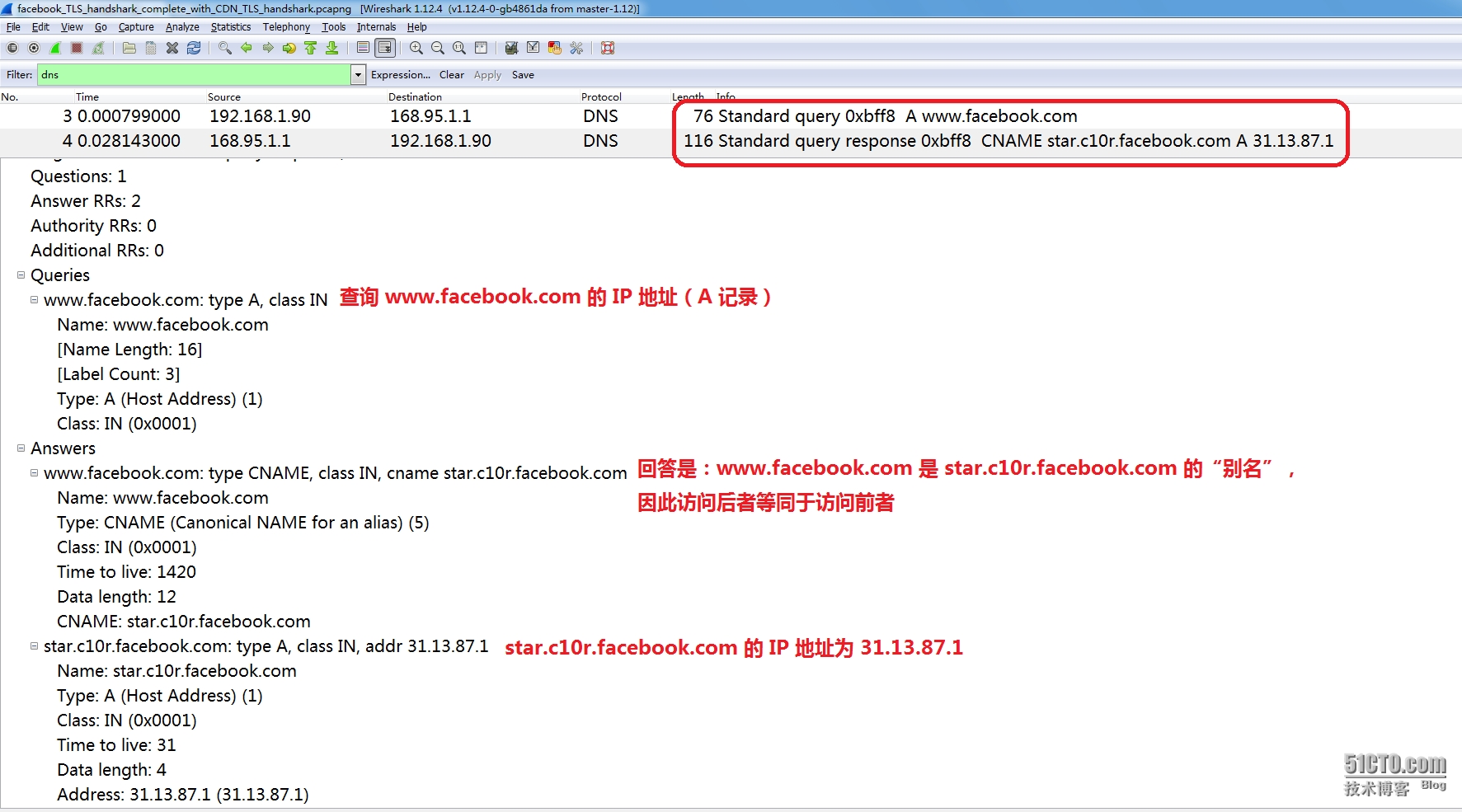Save this capture file icon
Screen dimensions: 1462x812
point(151,48)
